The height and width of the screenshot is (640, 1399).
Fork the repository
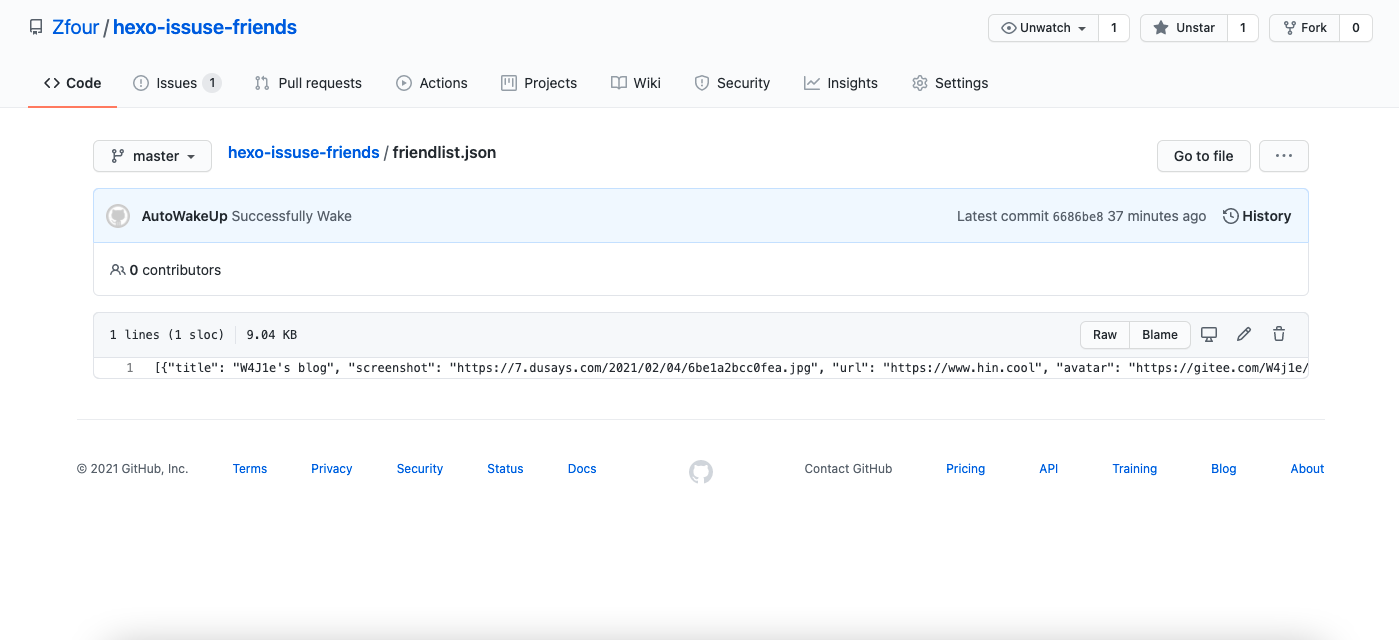coord(1304,28)
